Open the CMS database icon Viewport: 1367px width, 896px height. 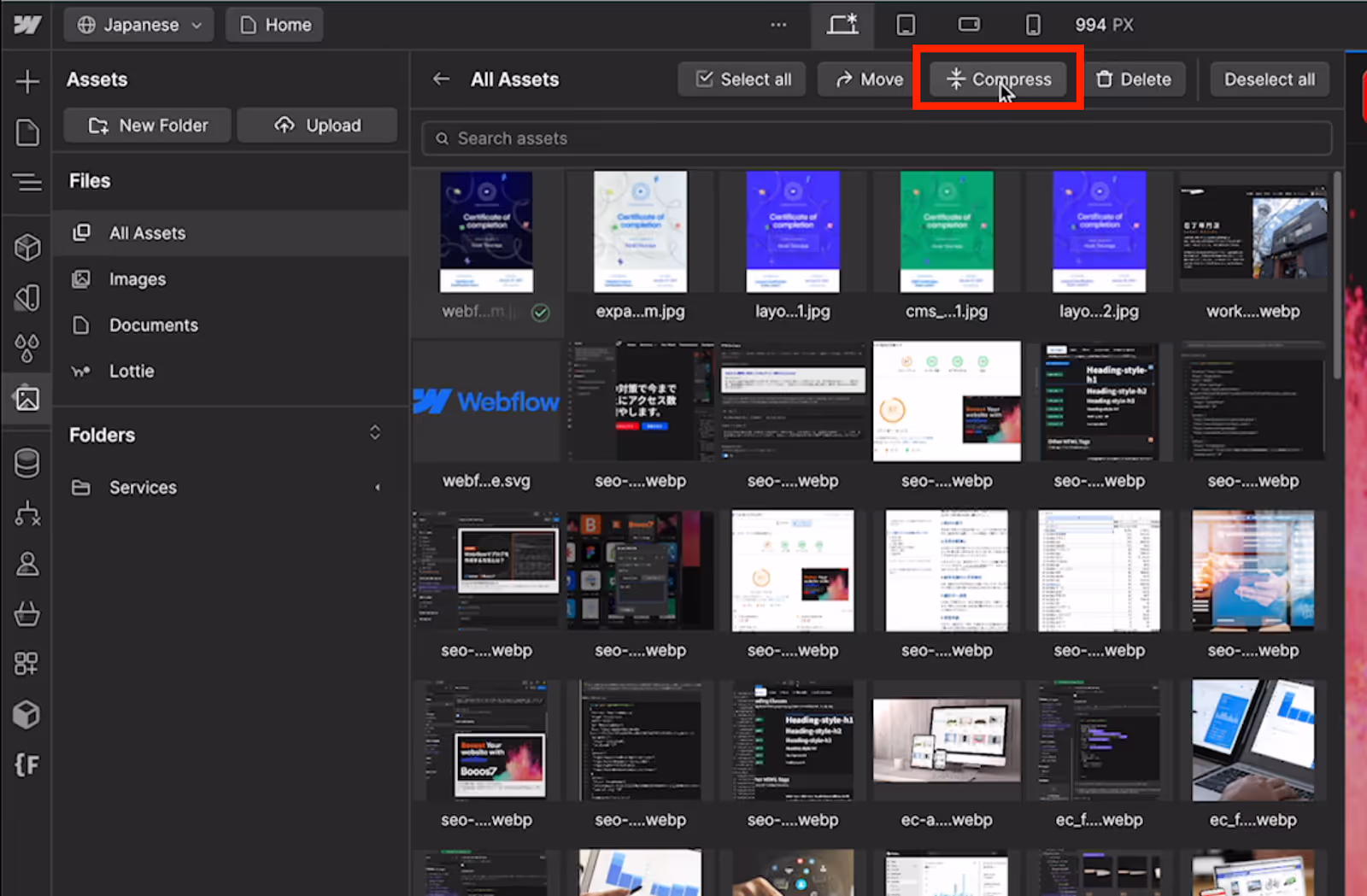[x=27, y=464]
